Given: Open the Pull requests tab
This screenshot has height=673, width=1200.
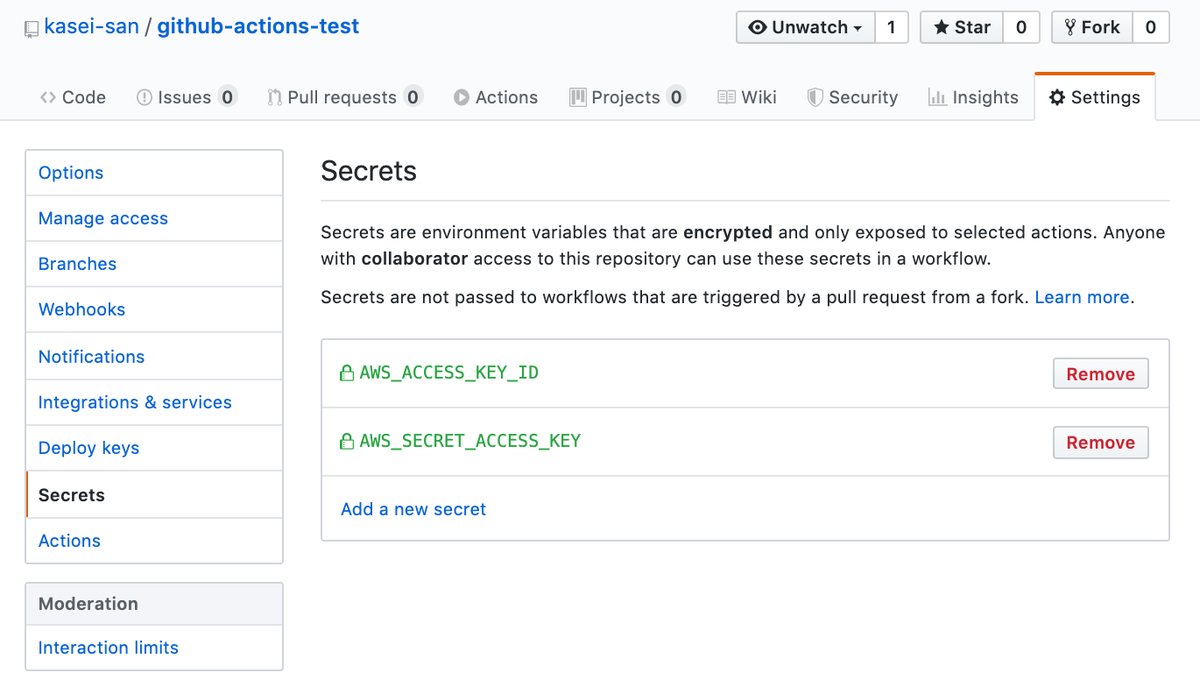Looking at the screenshot, I should coord(345,97).
